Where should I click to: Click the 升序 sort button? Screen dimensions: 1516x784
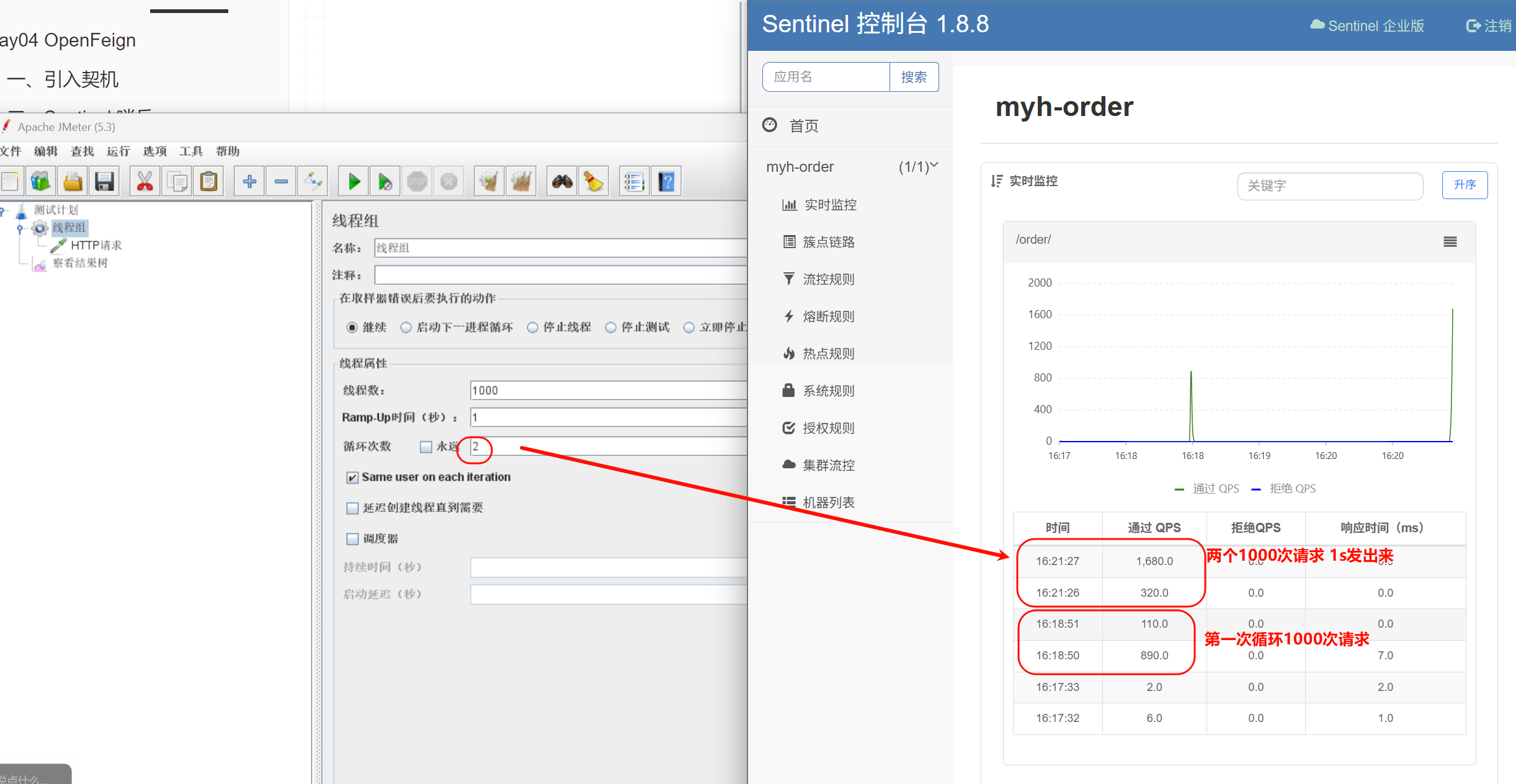[x=1464, y=185]
